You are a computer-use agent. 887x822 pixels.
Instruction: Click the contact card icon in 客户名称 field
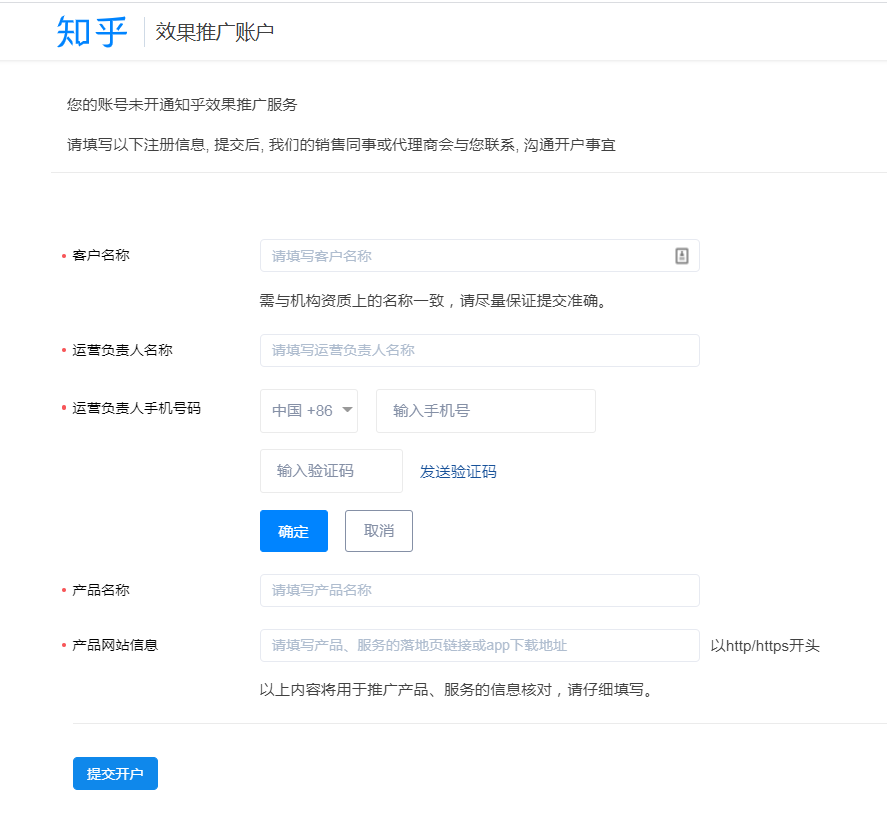(x=682, y=256)
